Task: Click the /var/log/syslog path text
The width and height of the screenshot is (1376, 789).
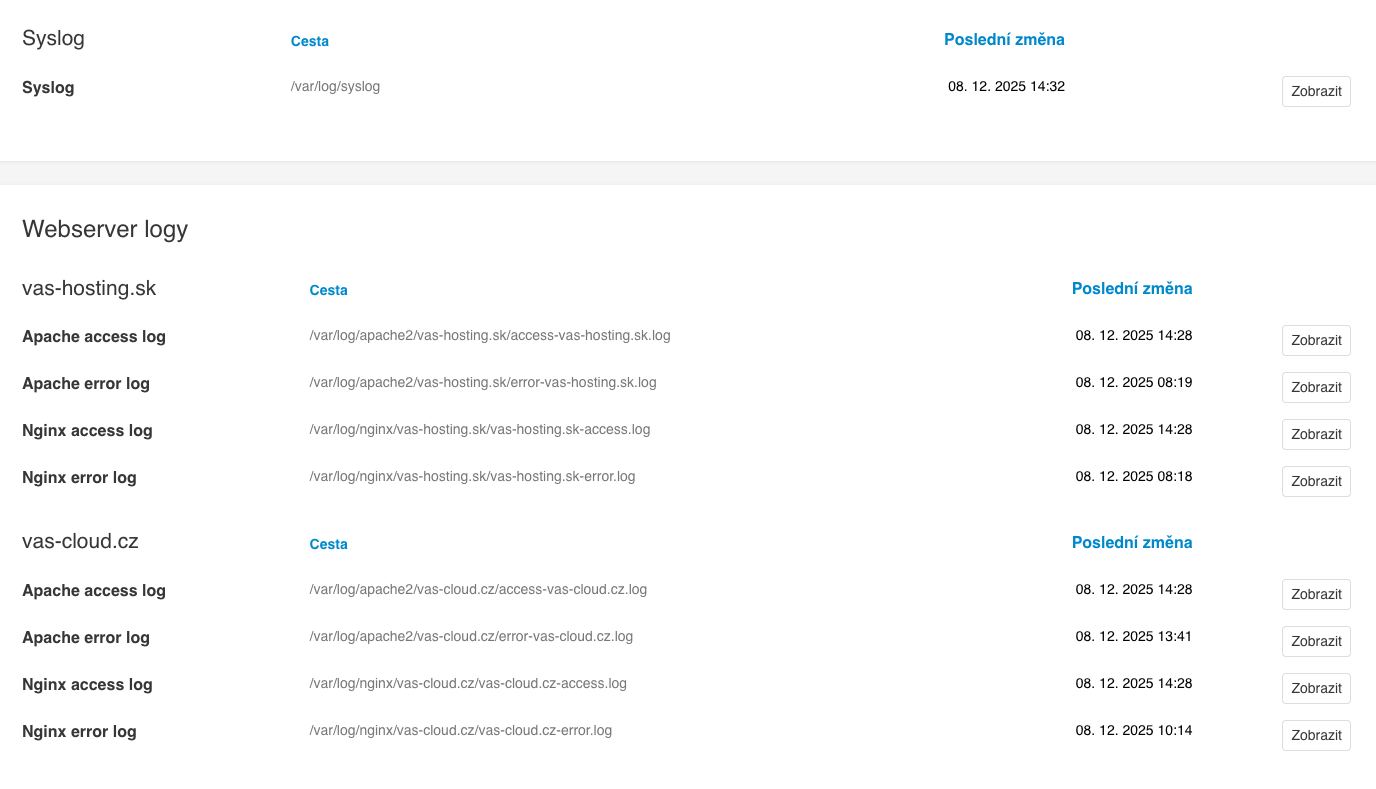Action: [x=335, y=86]
